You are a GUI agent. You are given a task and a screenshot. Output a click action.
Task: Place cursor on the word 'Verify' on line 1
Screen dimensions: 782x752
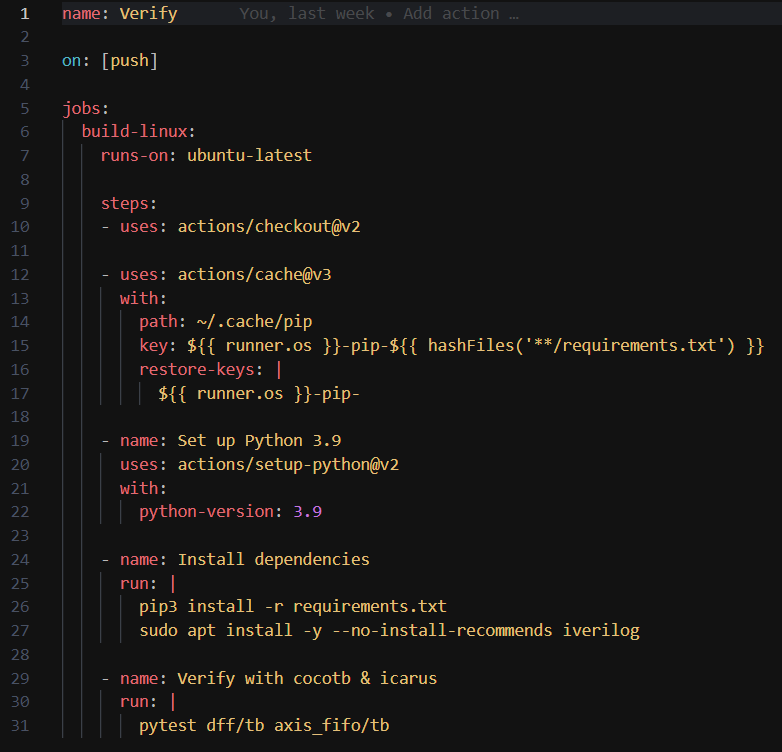[148, 14]
